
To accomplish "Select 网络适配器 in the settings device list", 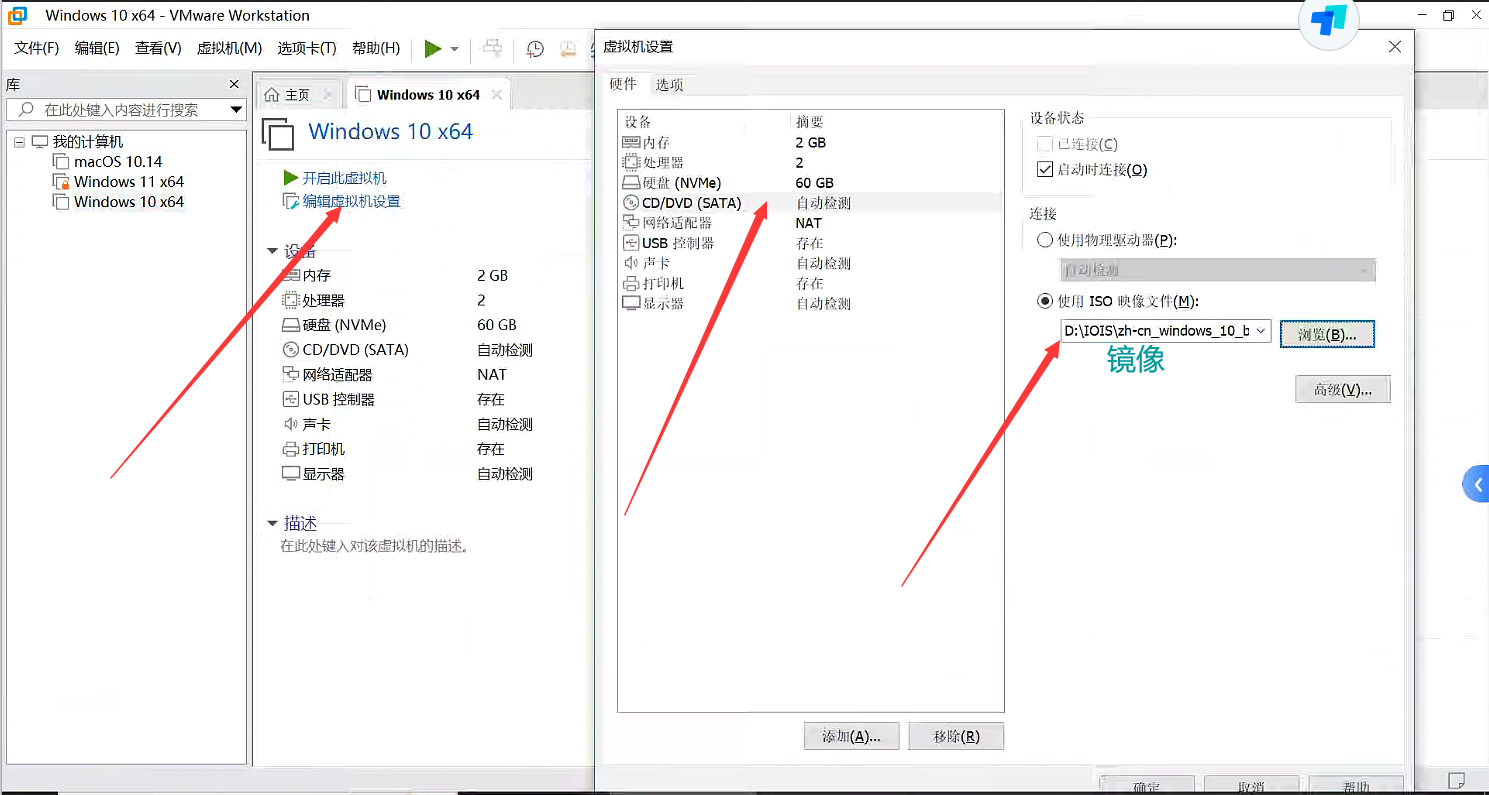I will point(676,223).
